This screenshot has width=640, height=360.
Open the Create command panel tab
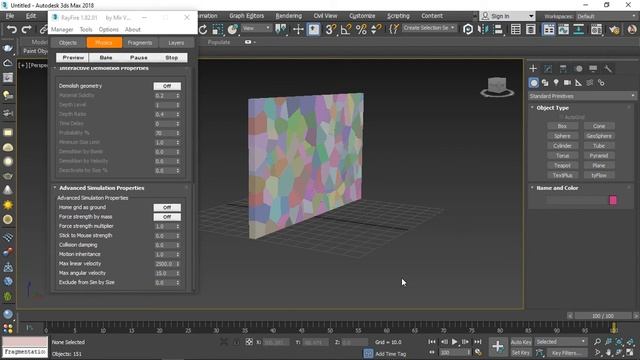[533, 69]
